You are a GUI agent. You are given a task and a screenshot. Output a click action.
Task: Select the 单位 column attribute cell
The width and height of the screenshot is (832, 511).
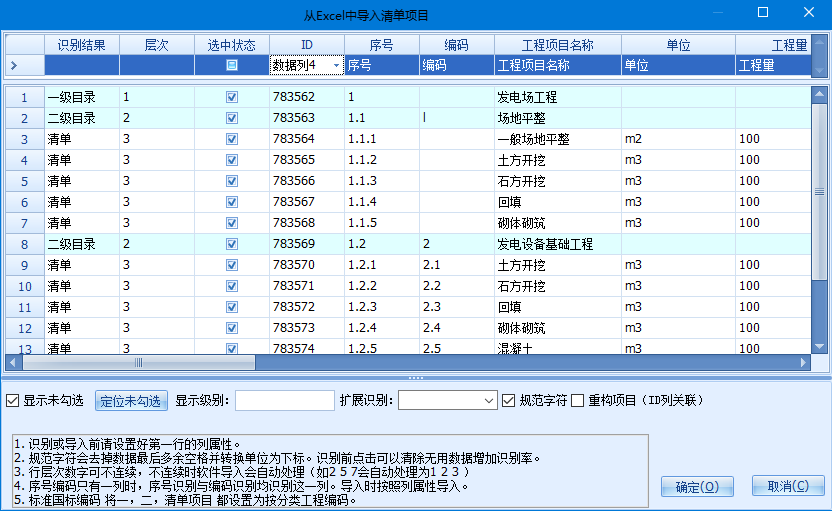click(678, 65)
